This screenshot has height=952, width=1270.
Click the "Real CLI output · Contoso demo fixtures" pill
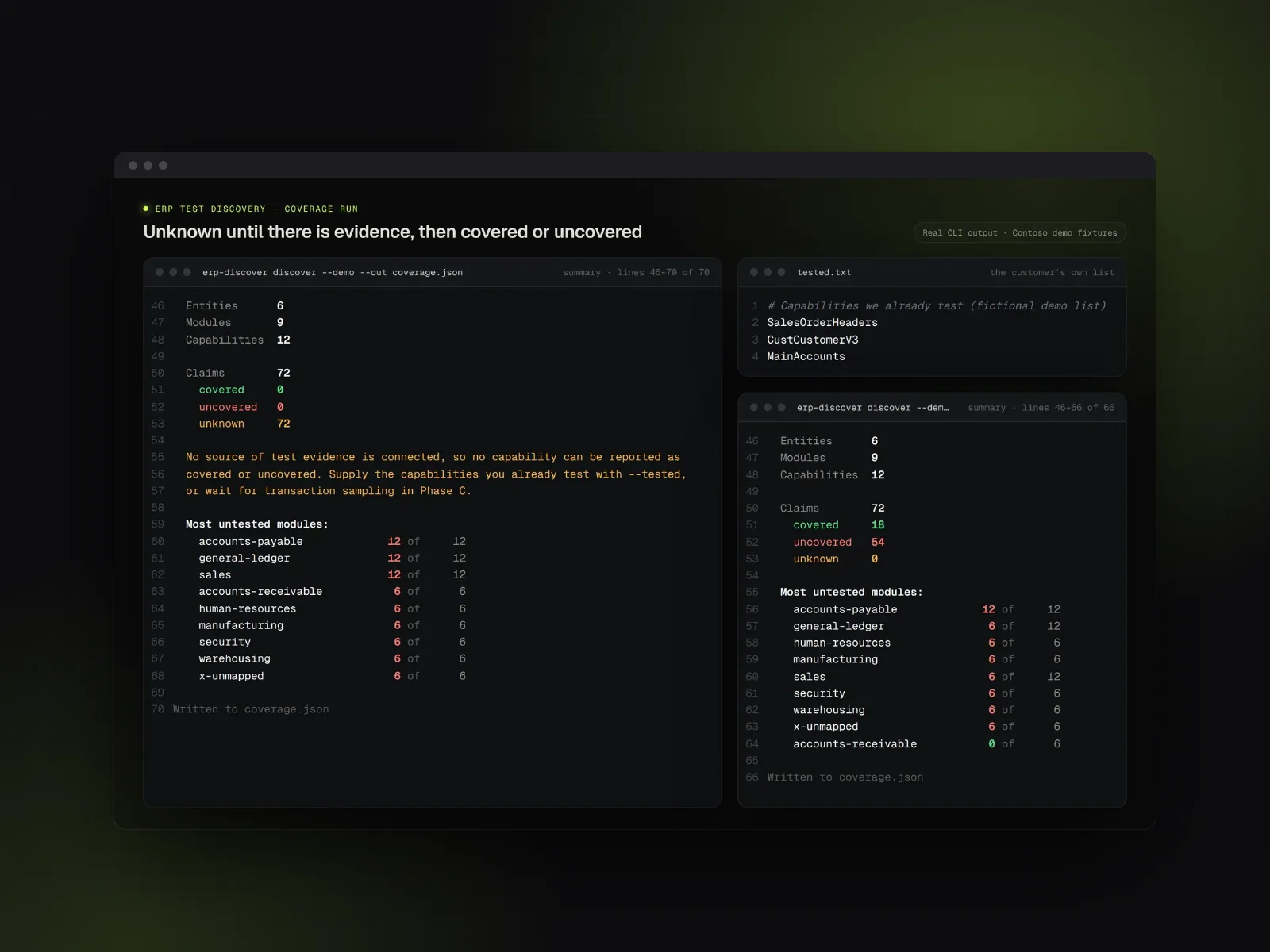tap(1019, 232)
